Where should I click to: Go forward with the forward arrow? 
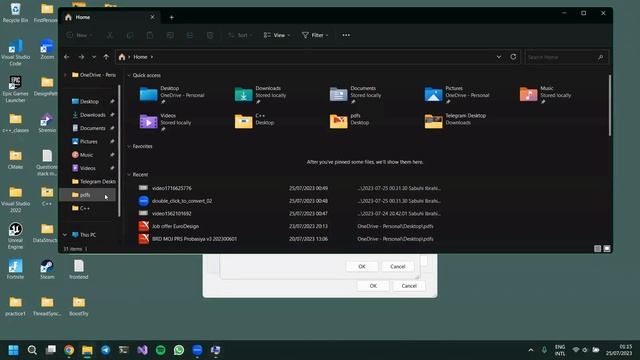81,57
